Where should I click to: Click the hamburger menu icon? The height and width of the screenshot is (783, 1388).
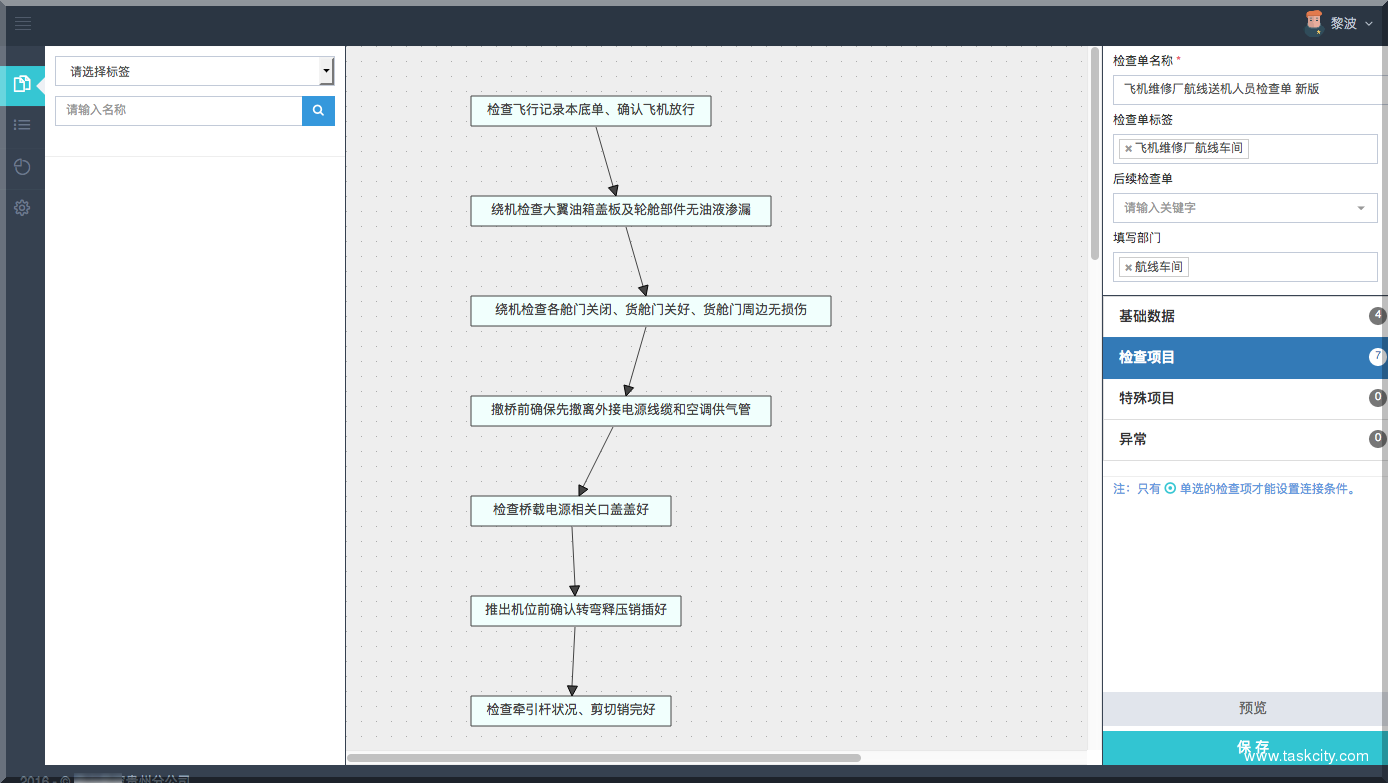22,23
